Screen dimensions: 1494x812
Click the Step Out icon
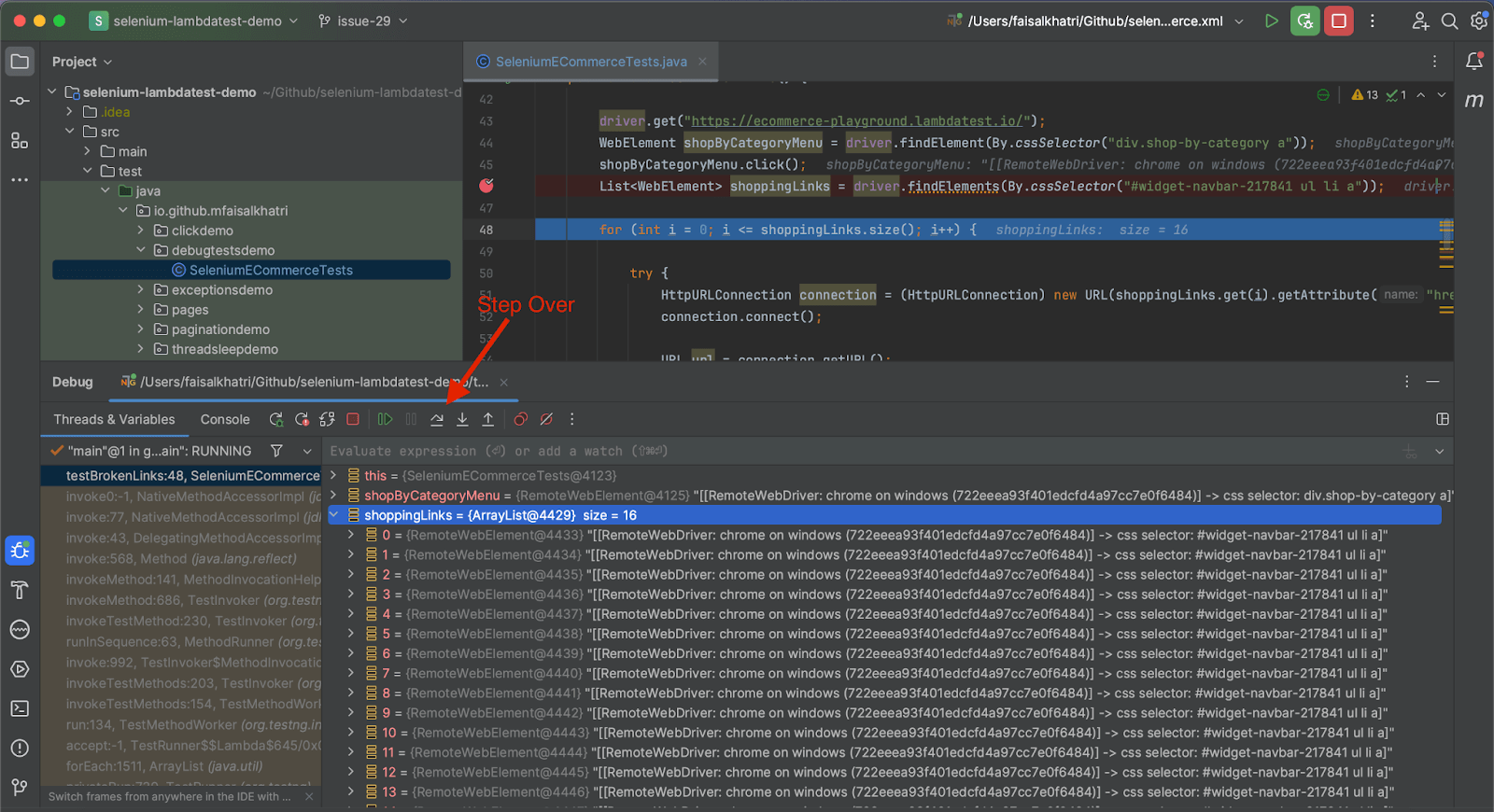pyautogui.click(x=487, y=420)
